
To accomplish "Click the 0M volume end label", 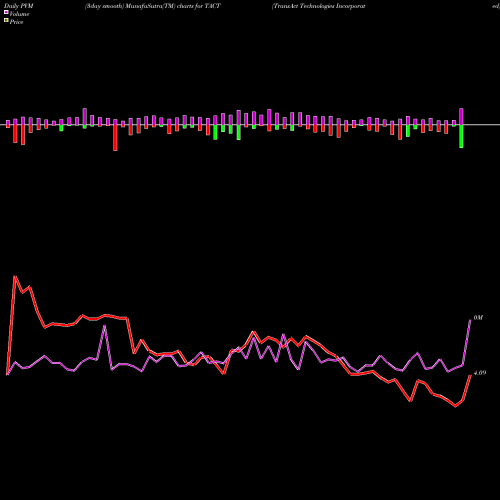I will (x=478, y=318).
